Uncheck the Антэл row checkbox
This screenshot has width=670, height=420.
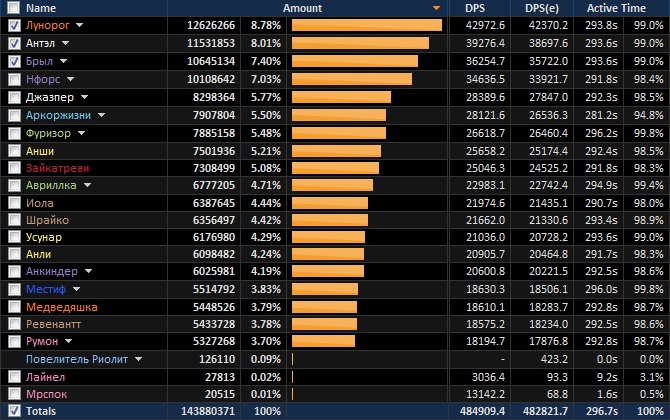point(14,43)
